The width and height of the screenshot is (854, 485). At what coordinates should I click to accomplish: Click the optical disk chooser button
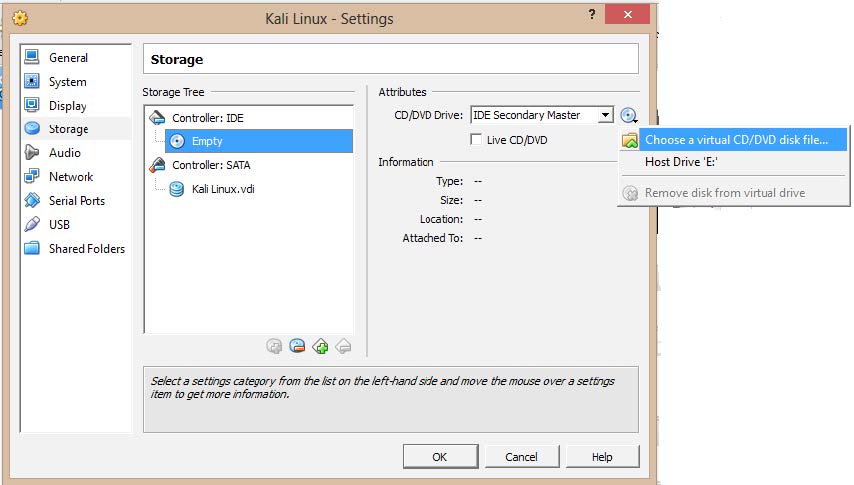tap(629, 116)
